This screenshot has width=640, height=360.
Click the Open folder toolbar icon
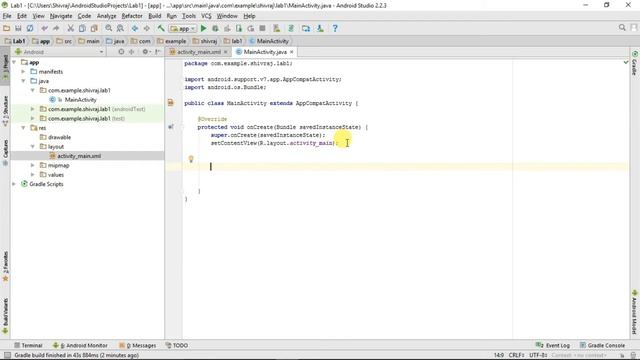click(x=7, y=28)
